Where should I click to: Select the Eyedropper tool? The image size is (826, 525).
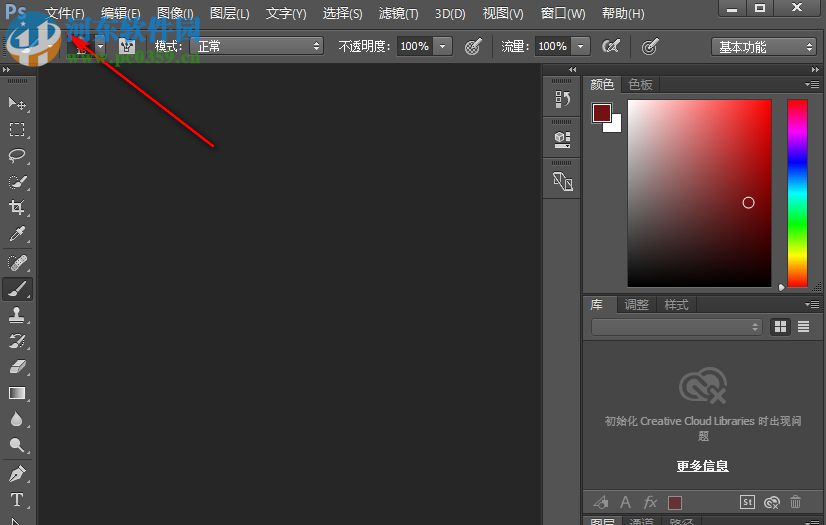pos(17,234)
